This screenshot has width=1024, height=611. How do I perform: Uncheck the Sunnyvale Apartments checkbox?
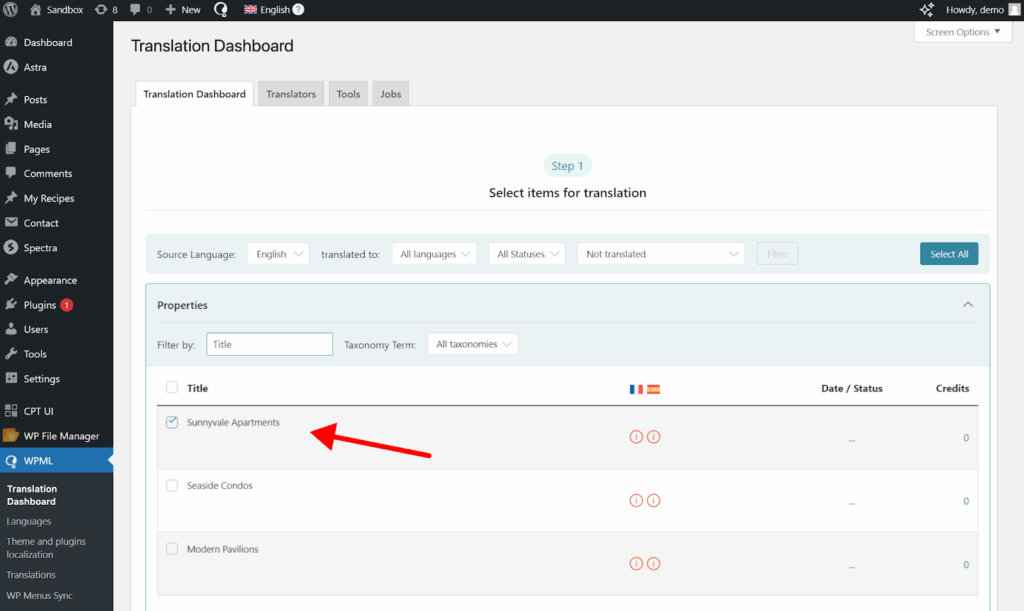point(172,423)
